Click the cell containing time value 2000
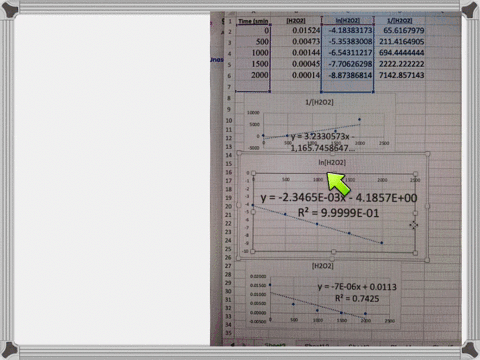Image resolution: width=480 pixels, height=360 pixels. click(253, 75)
